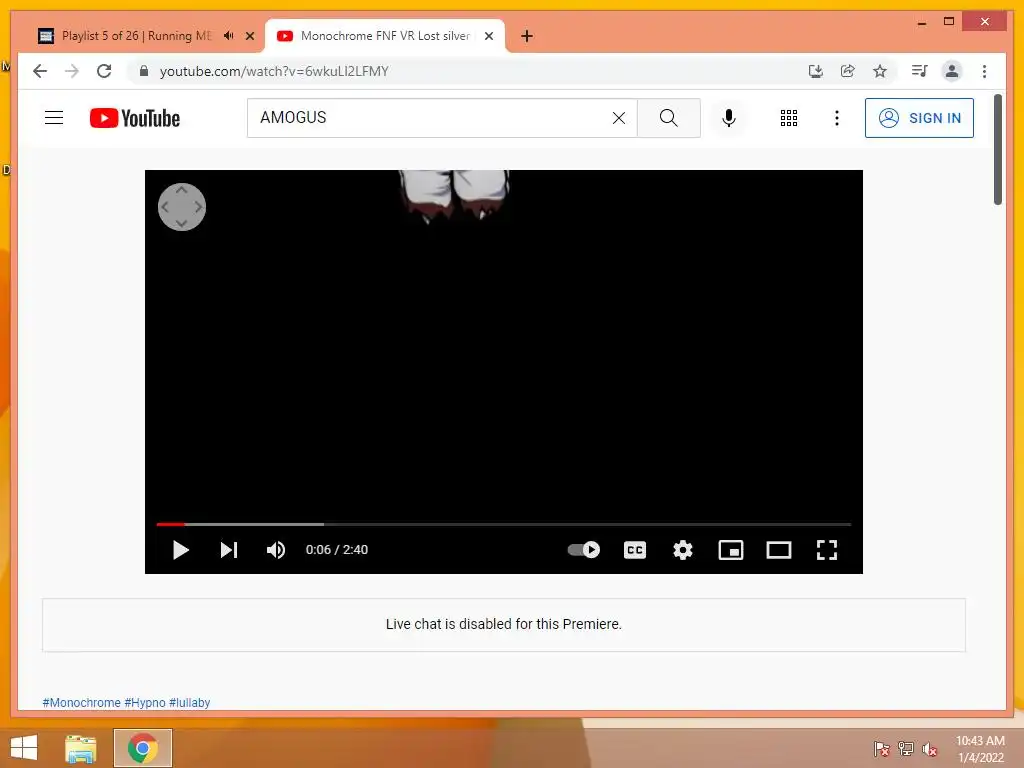Open video settings gear

[682, 550]
